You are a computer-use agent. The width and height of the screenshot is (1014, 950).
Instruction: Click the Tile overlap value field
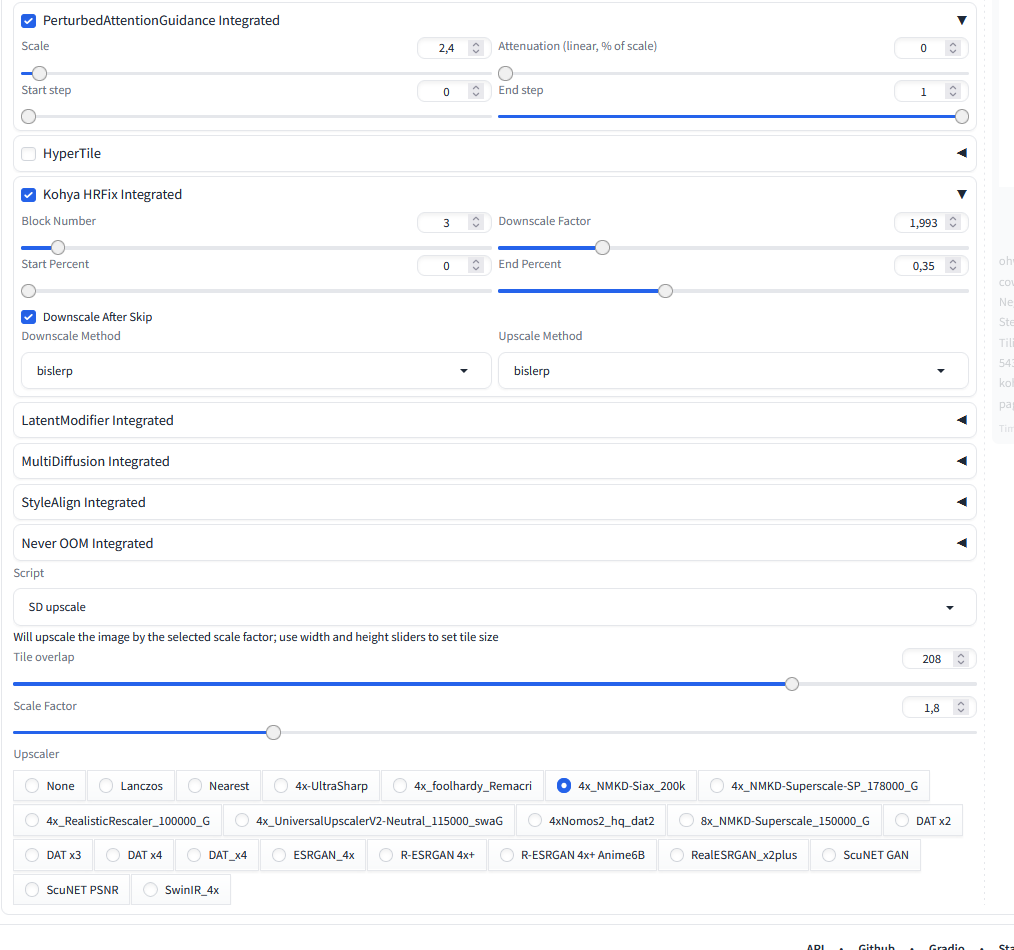[x=939, y=659]
